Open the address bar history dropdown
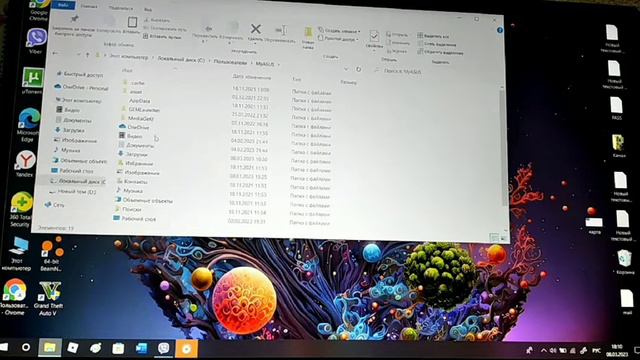This screenshot has height=360, width=640. click(346, 69)
